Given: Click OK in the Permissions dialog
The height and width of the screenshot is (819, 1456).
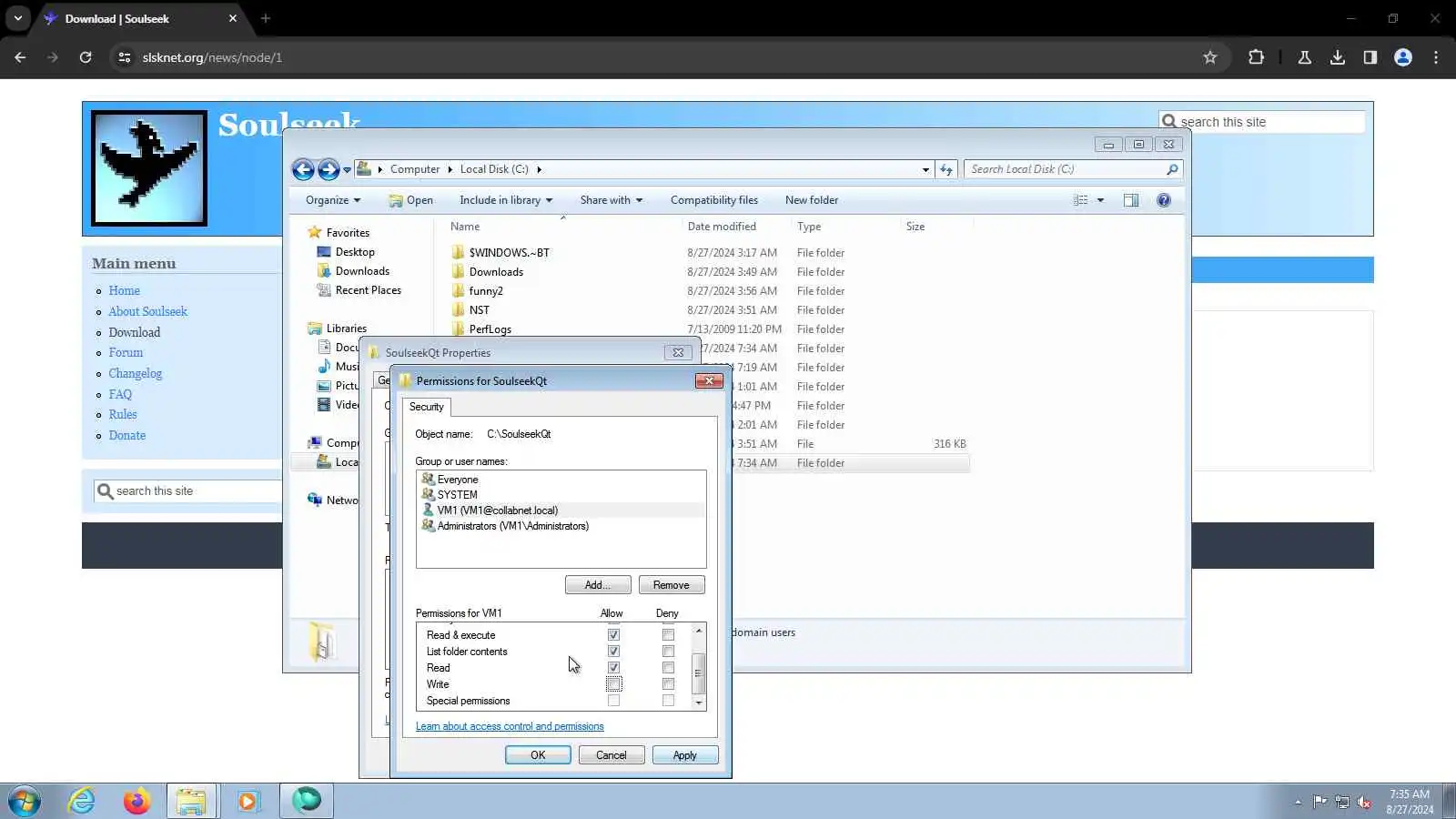Looking at the screenshot, I should [x=538, y=755].
